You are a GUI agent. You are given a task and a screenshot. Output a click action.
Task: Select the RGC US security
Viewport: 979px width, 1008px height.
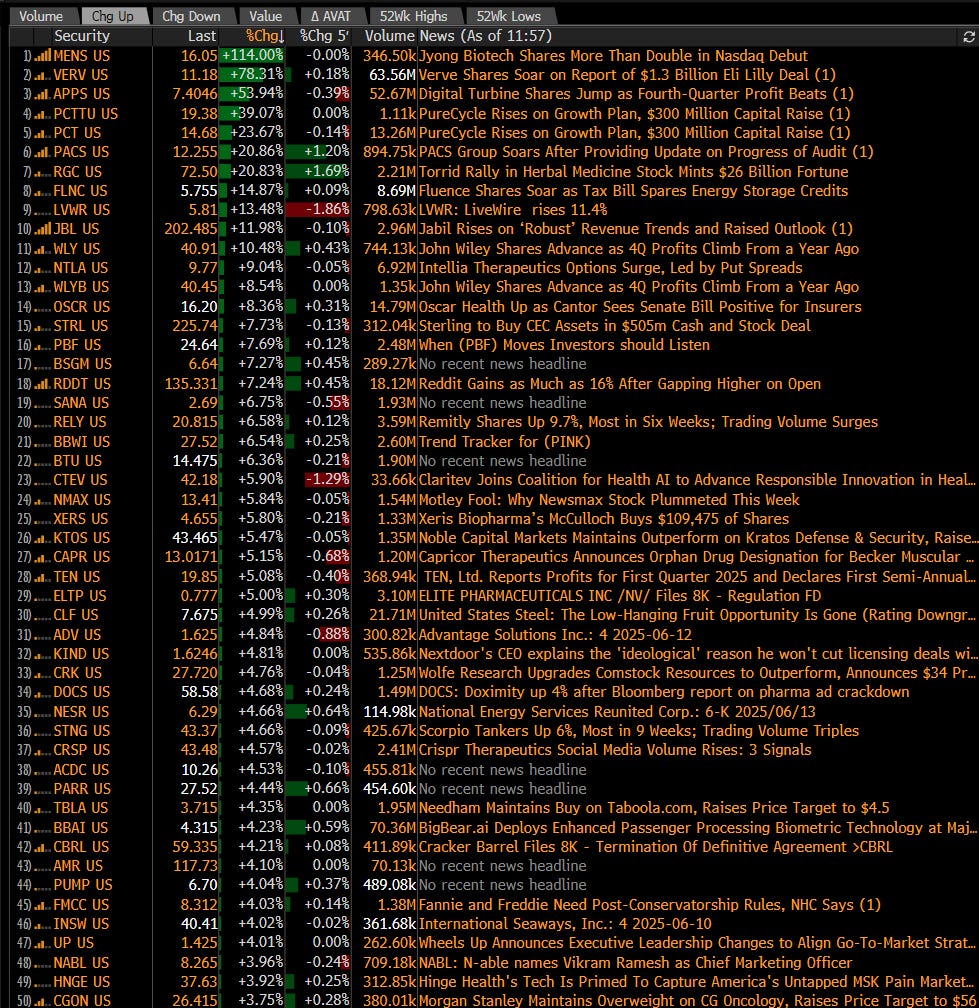pos(77,172)
